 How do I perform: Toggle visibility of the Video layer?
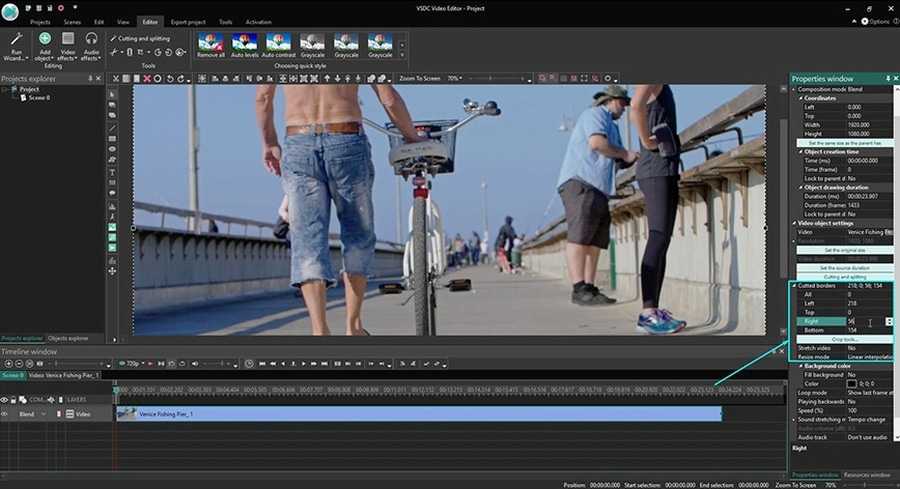pyautogui.click(x=5, y=413)
